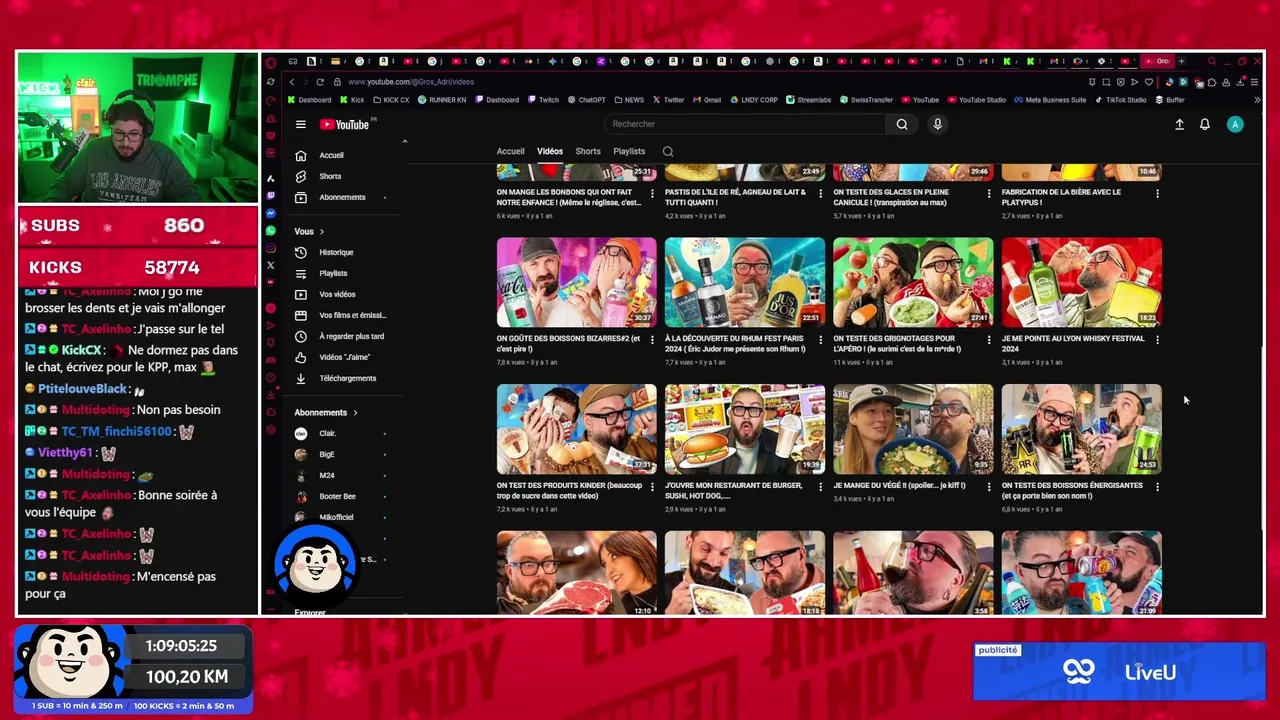Click the search magnifier button
This screenshot has height=720, width=1280.
pyautogui.click(x=902, y=124)
